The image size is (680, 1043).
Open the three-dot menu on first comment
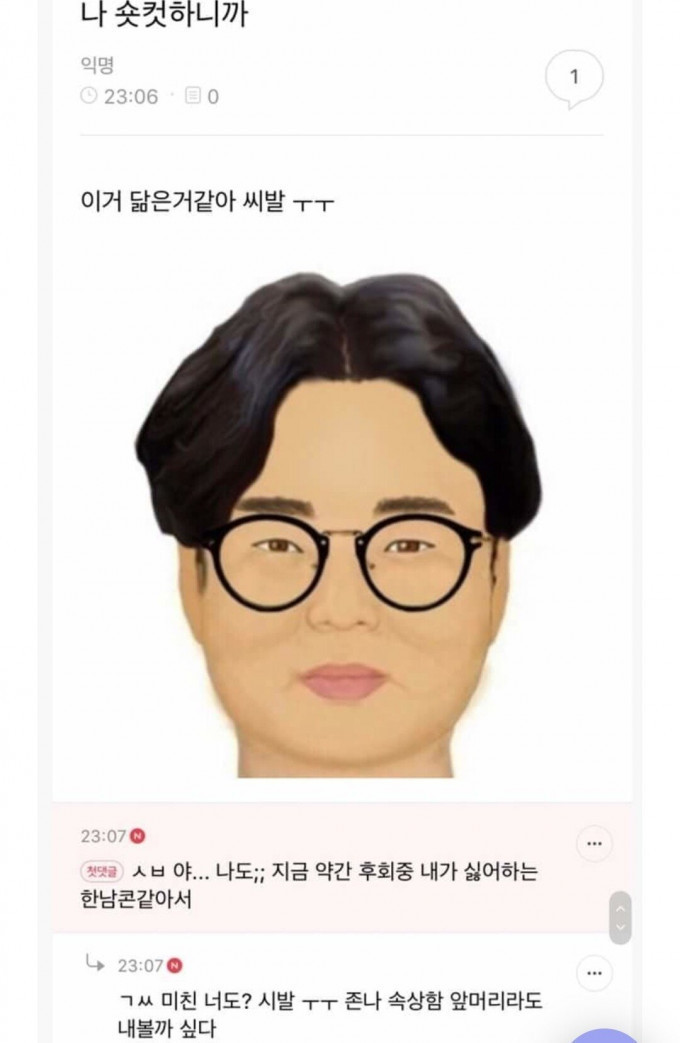click(594, 843)
